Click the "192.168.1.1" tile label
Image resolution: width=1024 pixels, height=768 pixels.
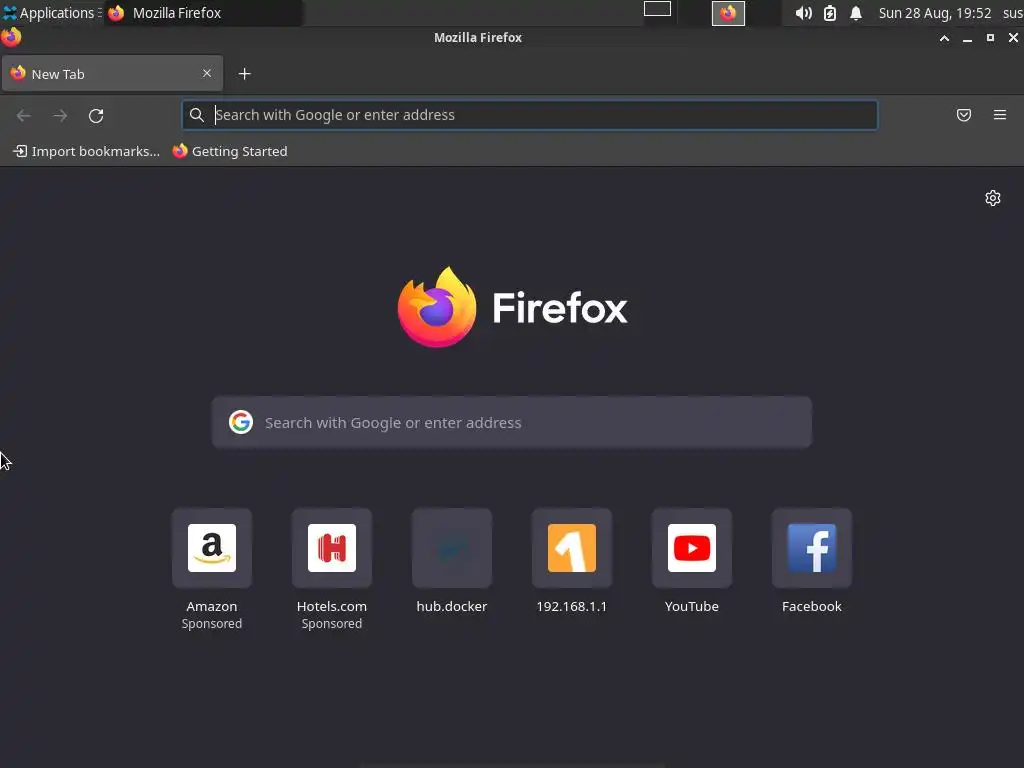click(x=571, y=606)
